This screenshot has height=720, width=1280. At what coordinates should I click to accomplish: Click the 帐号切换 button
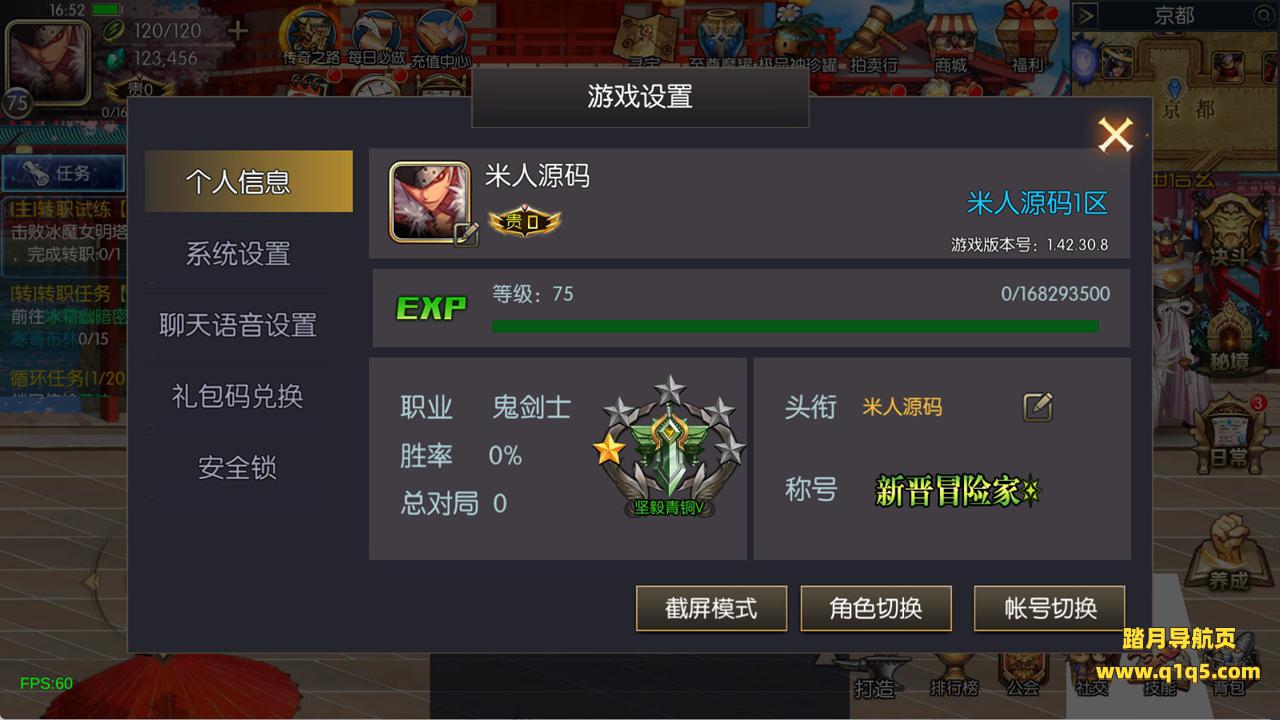click(x=1050, y=608)
